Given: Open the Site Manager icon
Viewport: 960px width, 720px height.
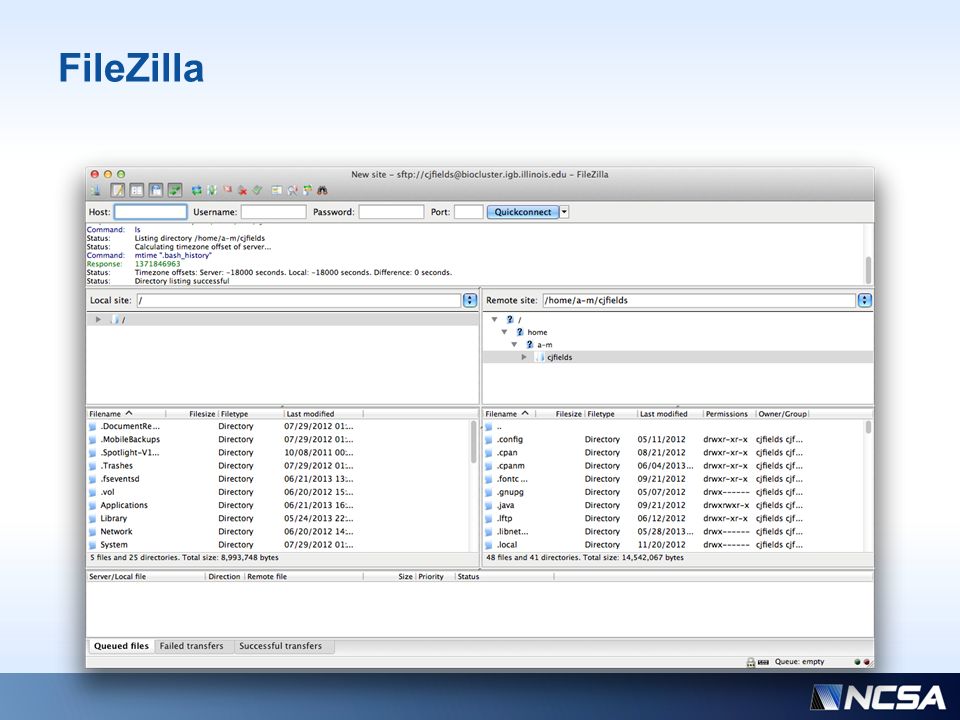Looking at the screenshot, I should coord(96,190).
